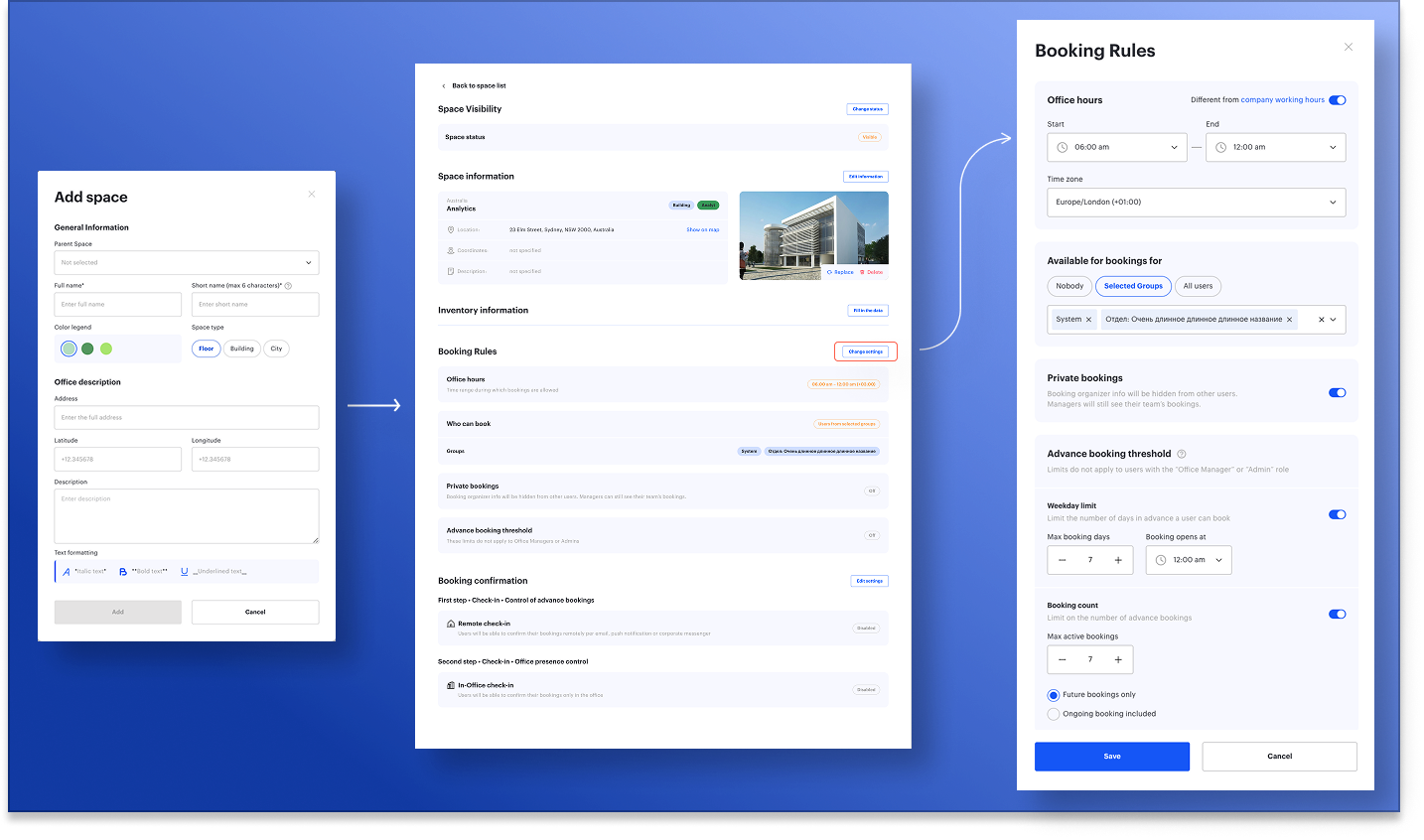The width and height of the screenshot is (1424, 840).
Task: Decrease Max active bookings with minus
Action: click(x=1063, y=659)
